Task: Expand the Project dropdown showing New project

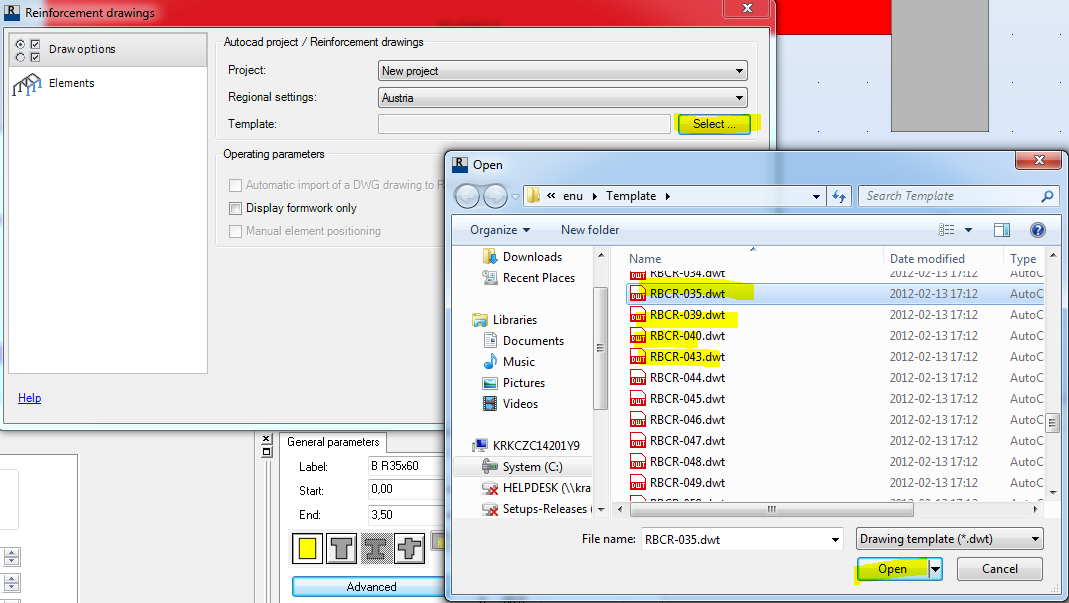Action: (739, 71)
